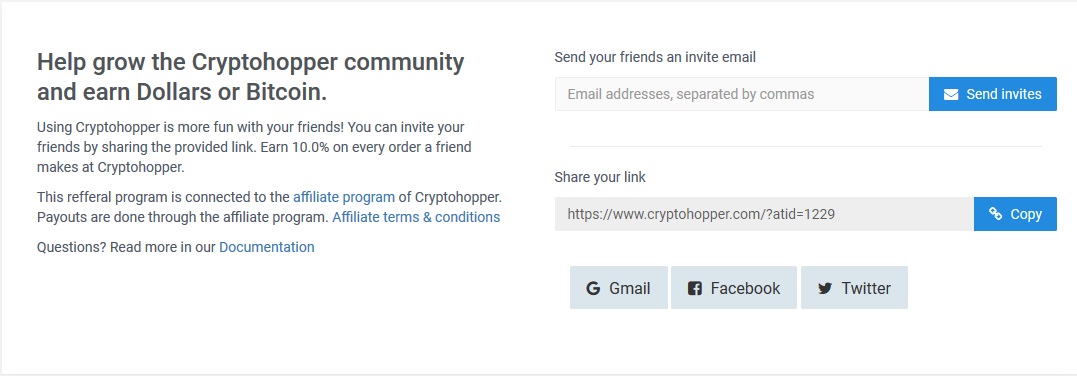Click the 'Send your friends an invite email' label
Screen dimensions: 1077x376
pos(655,58)
